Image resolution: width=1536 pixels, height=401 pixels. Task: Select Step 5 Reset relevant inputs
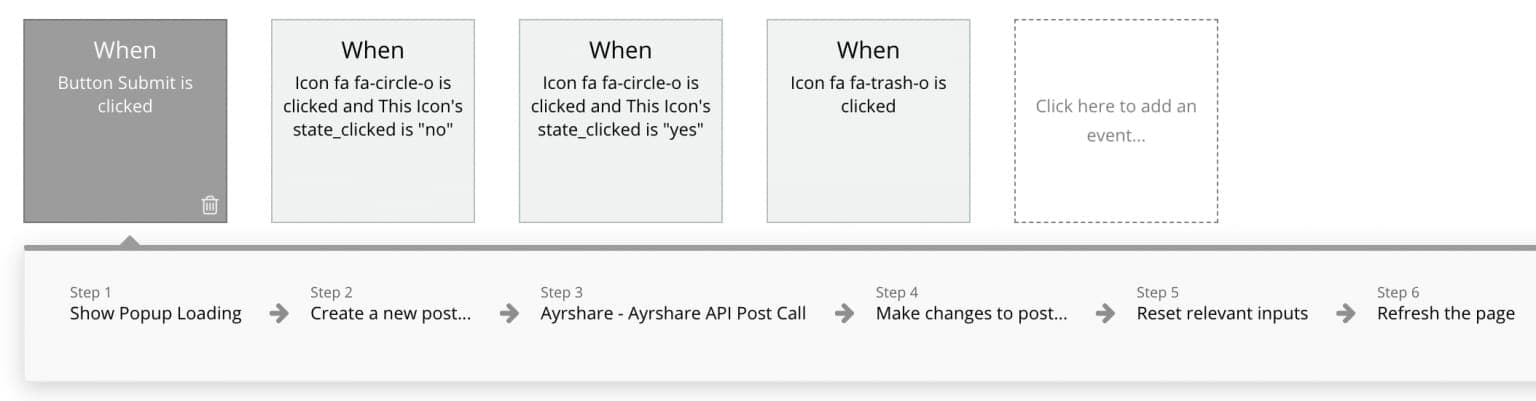[x=1222, y=304]
